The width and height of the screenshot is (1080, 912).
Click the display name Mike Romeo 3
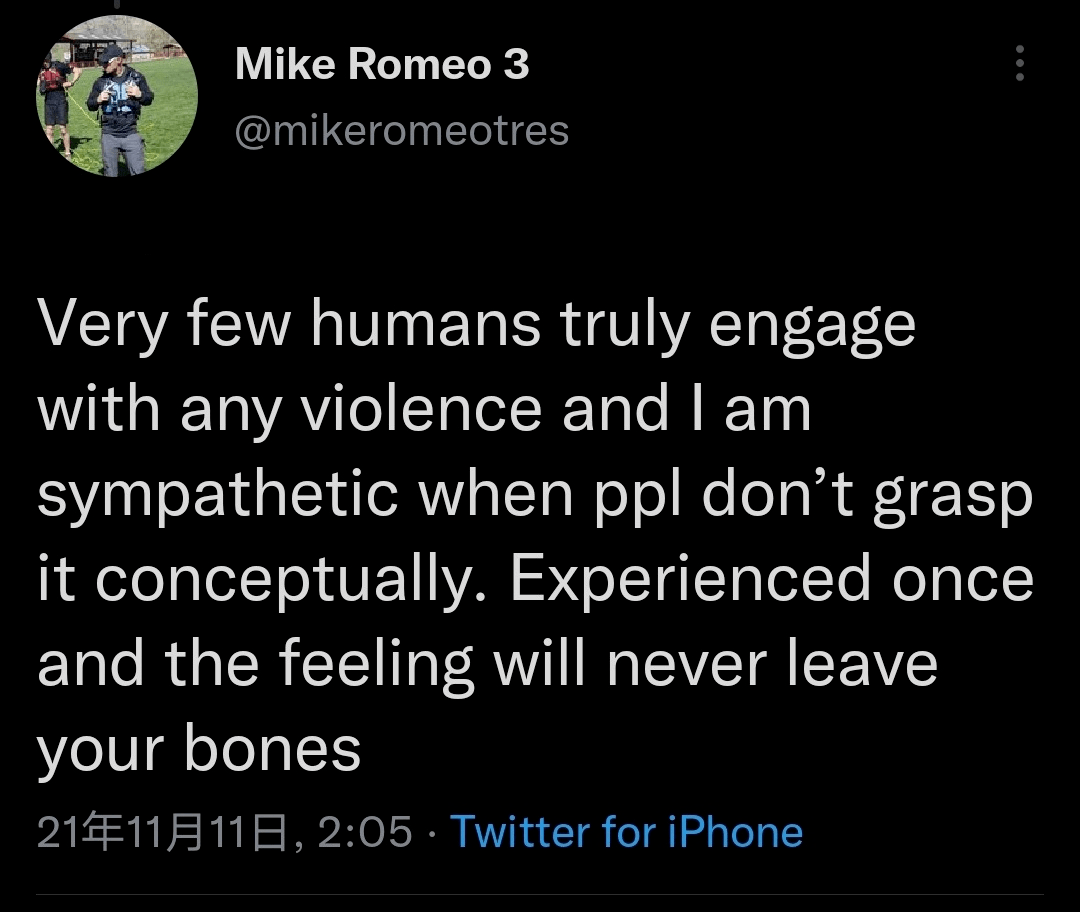[381, 66]
